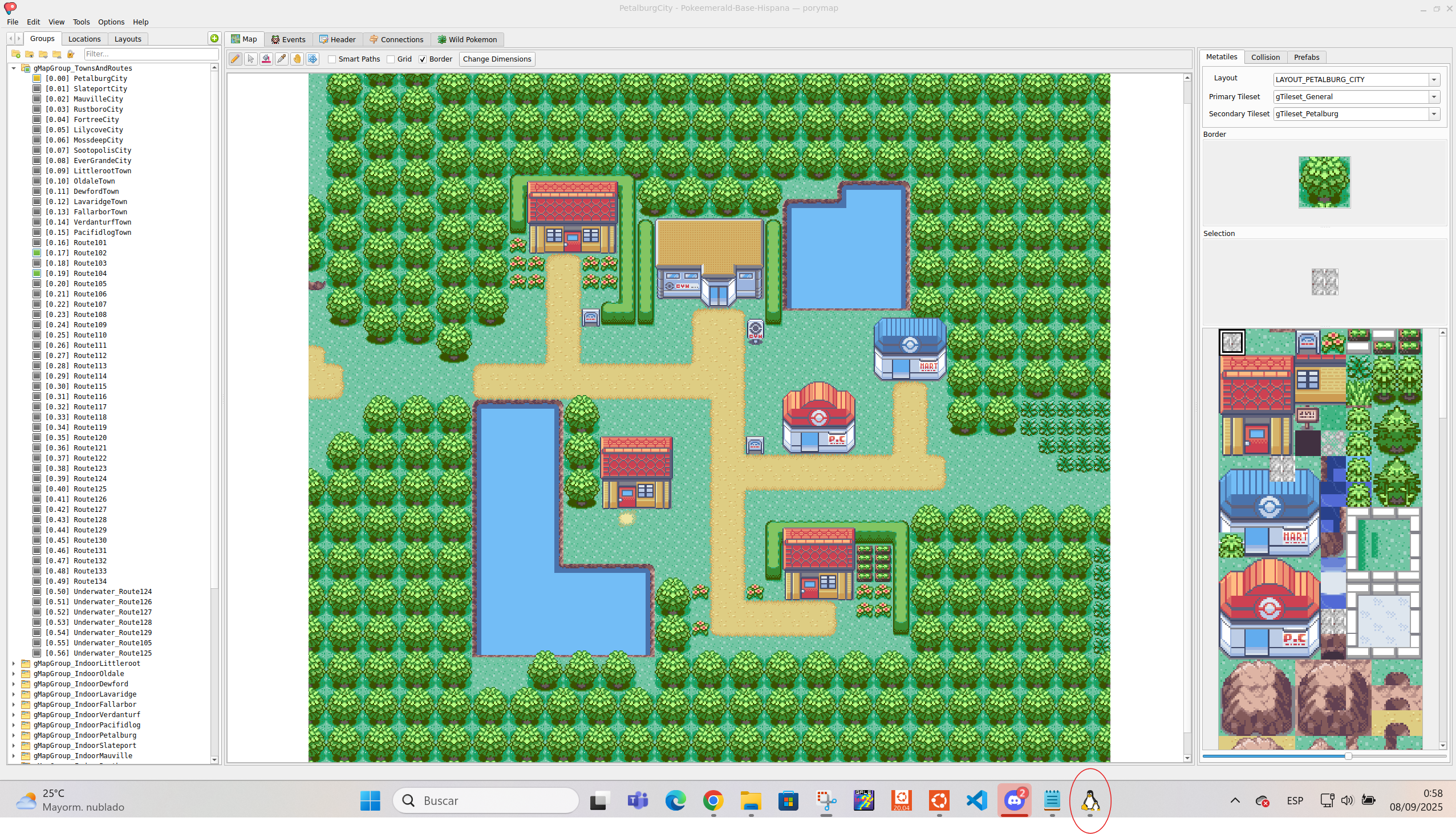Viewport: 1456px width, 834px height.
Task: Click the map list Filter field
Action: pos(151,54)
